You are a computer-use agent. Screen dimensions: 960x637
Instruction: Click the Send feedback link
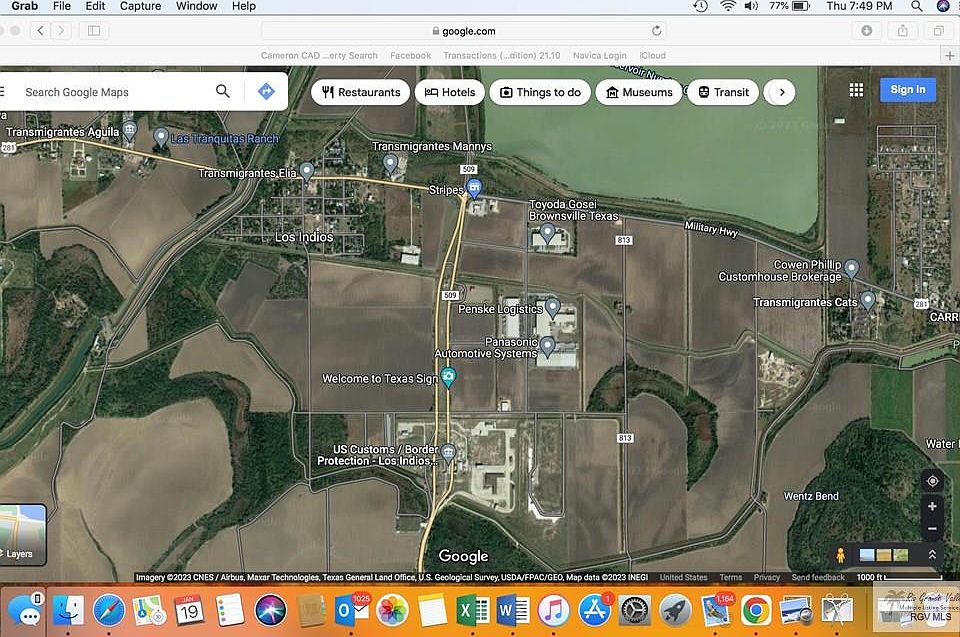(x=818, y=577)
